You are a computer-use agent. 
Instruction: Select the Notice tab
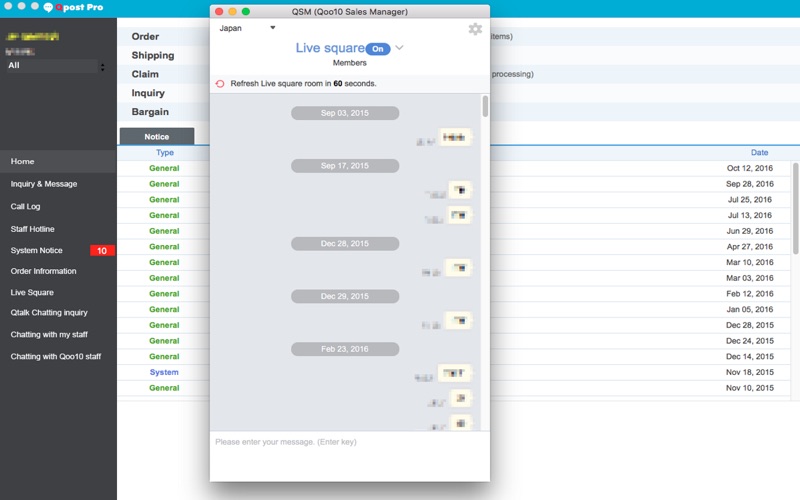pos(157,136)
